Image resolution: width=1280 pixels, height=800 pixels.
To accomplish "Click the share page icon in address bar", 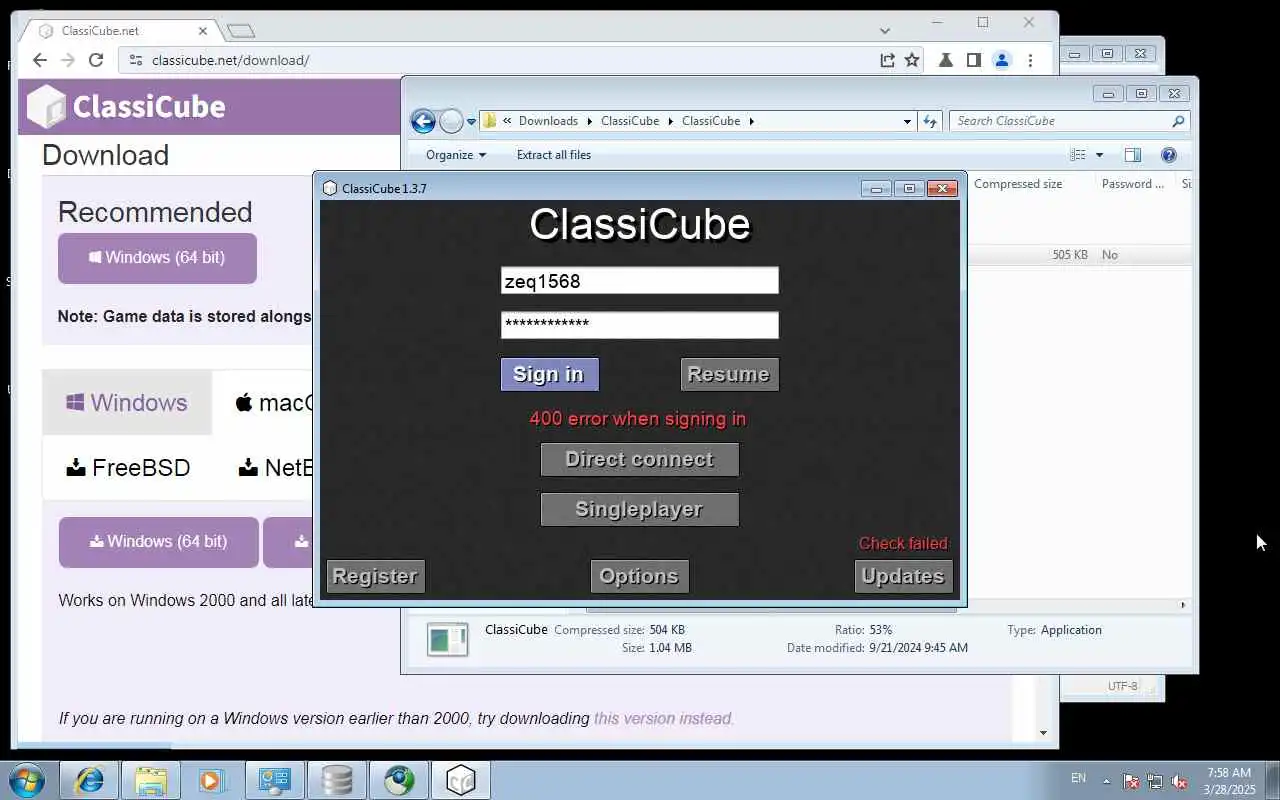I will coord(887,60).
